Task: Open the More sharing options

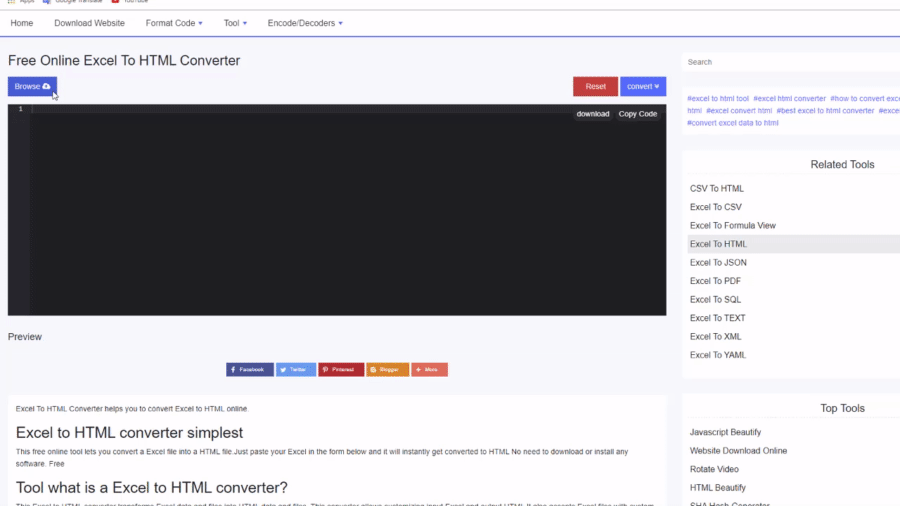Action: 429,370
